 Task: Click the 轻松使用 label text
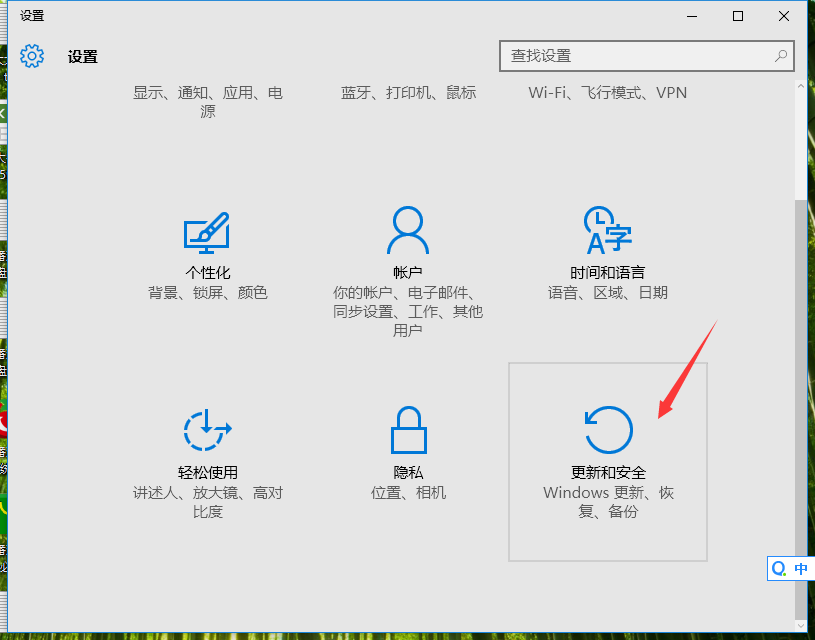pos(207,472)
